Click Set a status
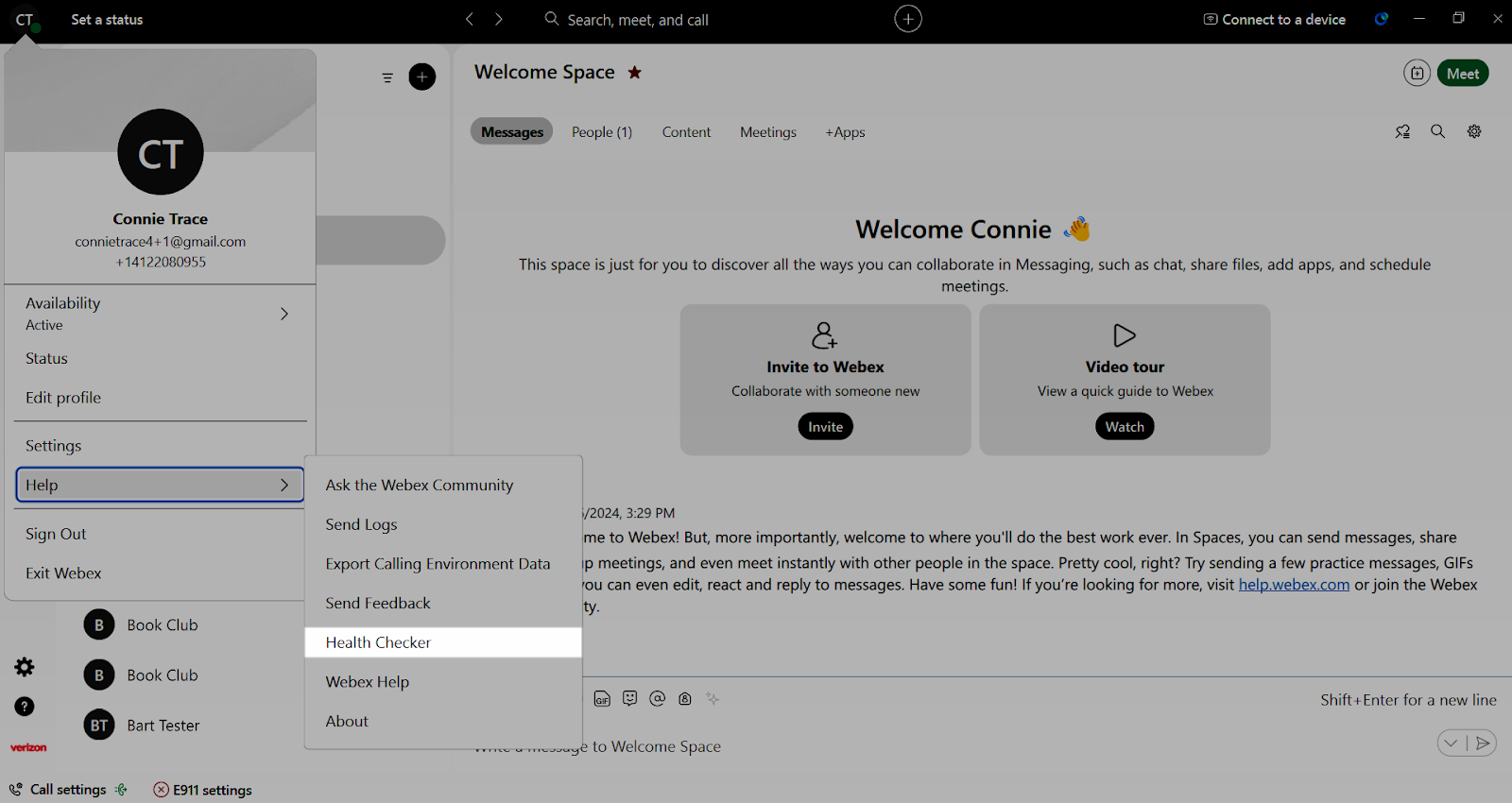The width and height of the screenshot is (1512, 803). [107, 20]
